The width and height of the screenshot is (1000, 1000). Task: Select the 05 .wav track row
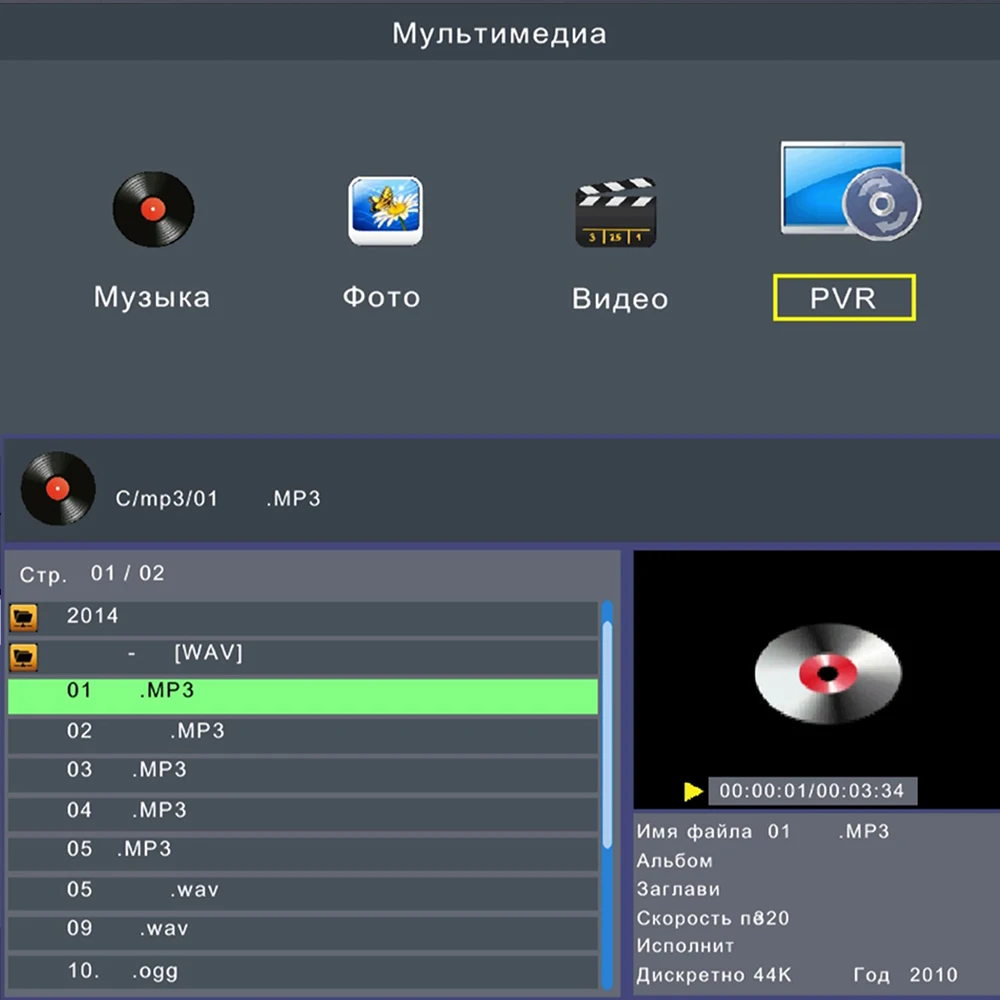[x=303, y=894]
